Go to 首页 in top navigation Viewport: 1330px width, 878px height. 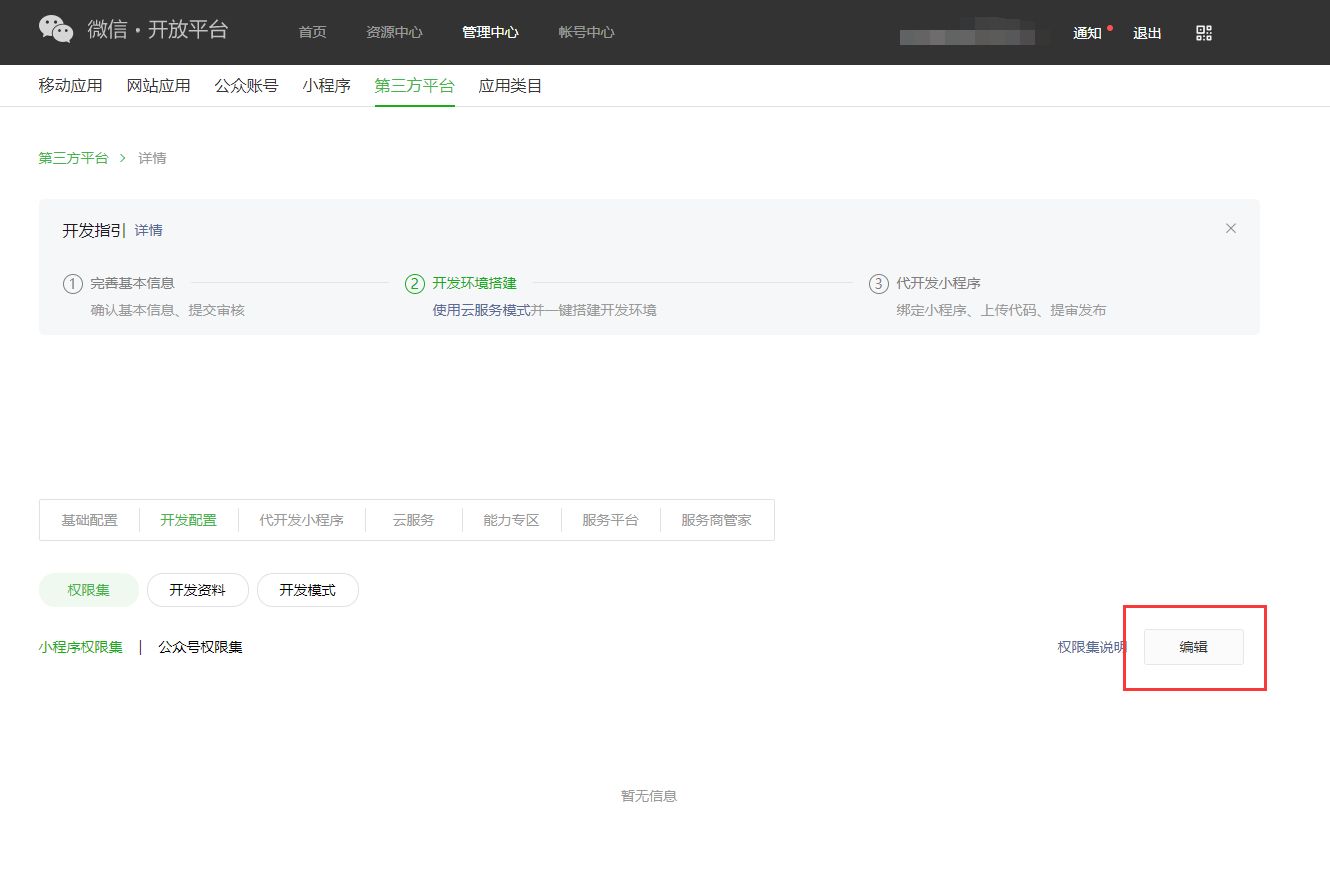(x=312, y=32)
